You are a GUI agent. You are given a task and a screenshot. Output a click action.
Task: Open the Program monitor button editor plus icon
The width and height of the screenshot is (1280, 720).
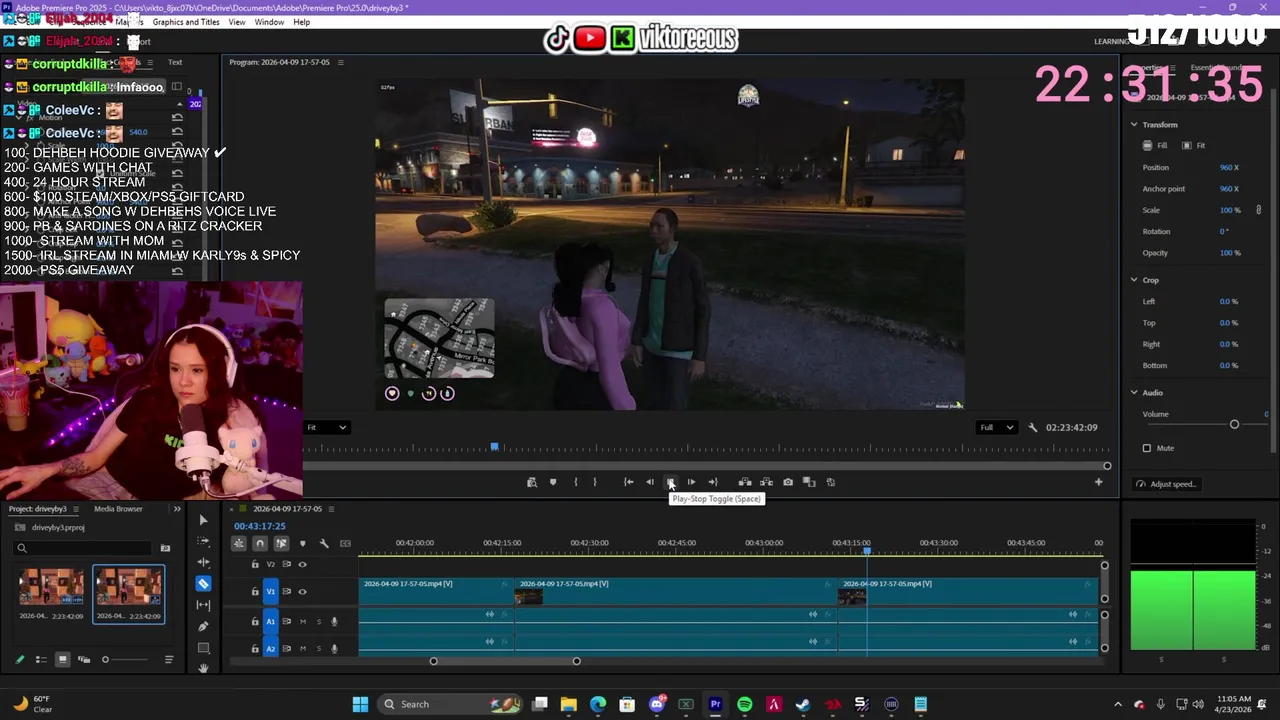tap(1098, 482)
